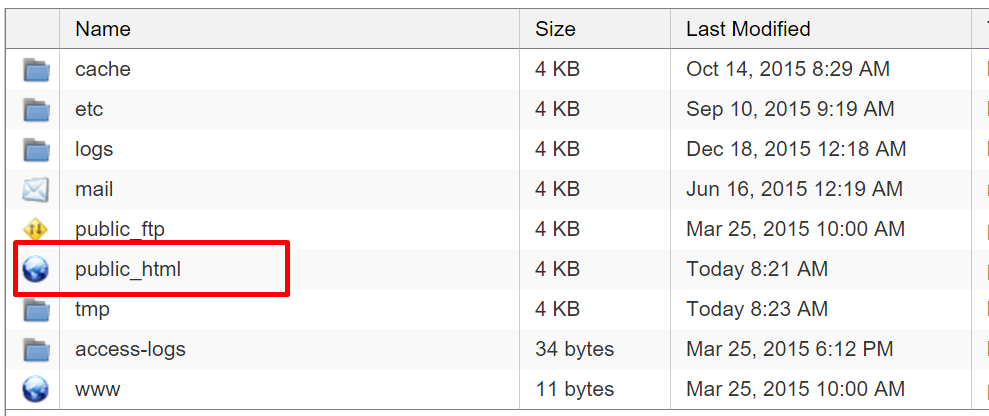This screenshot has width=989, height=416.
Task: Select the www entry name
Action: click(96, 389)
